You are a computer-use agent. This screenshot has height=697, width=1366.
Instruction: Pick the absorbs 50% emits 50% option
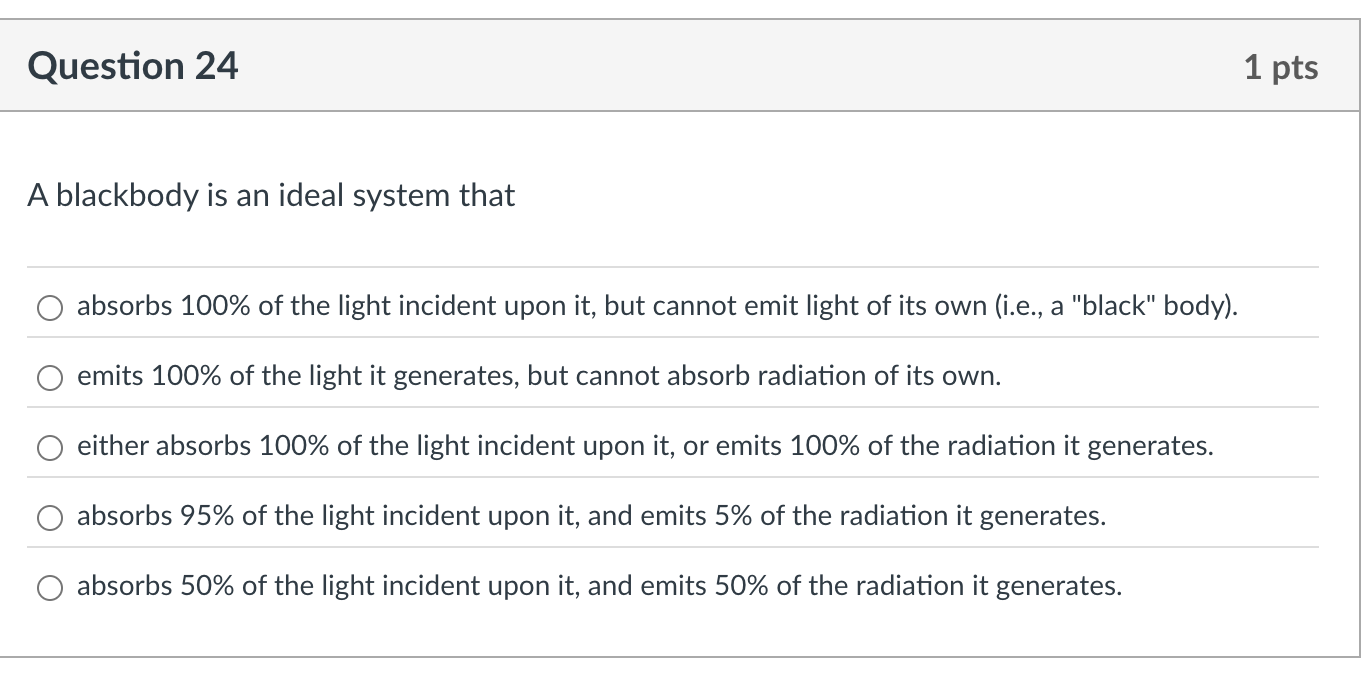pos(49,587)
